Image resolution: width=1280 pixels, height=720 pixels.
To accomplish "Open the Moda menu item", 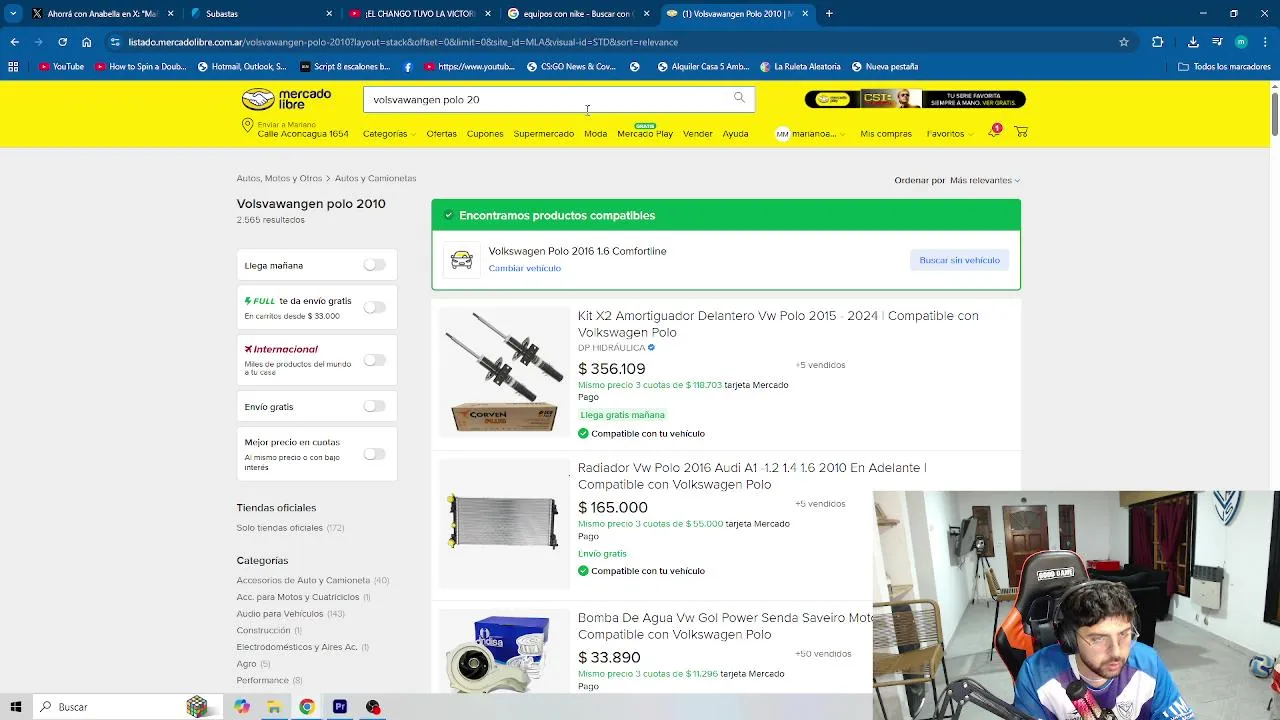I will [595, 134].
